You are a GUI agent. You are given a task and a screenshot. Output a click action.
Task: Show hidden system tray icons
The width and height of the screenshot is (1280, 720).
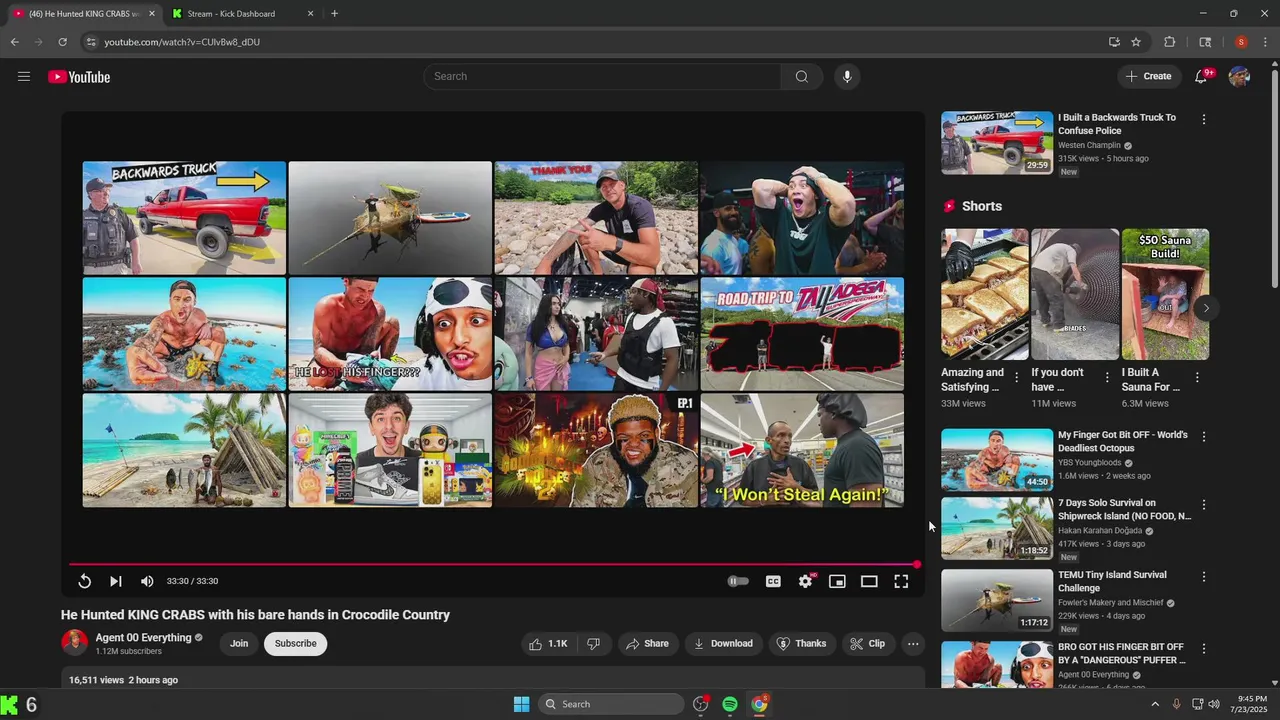coord(1155,704)
